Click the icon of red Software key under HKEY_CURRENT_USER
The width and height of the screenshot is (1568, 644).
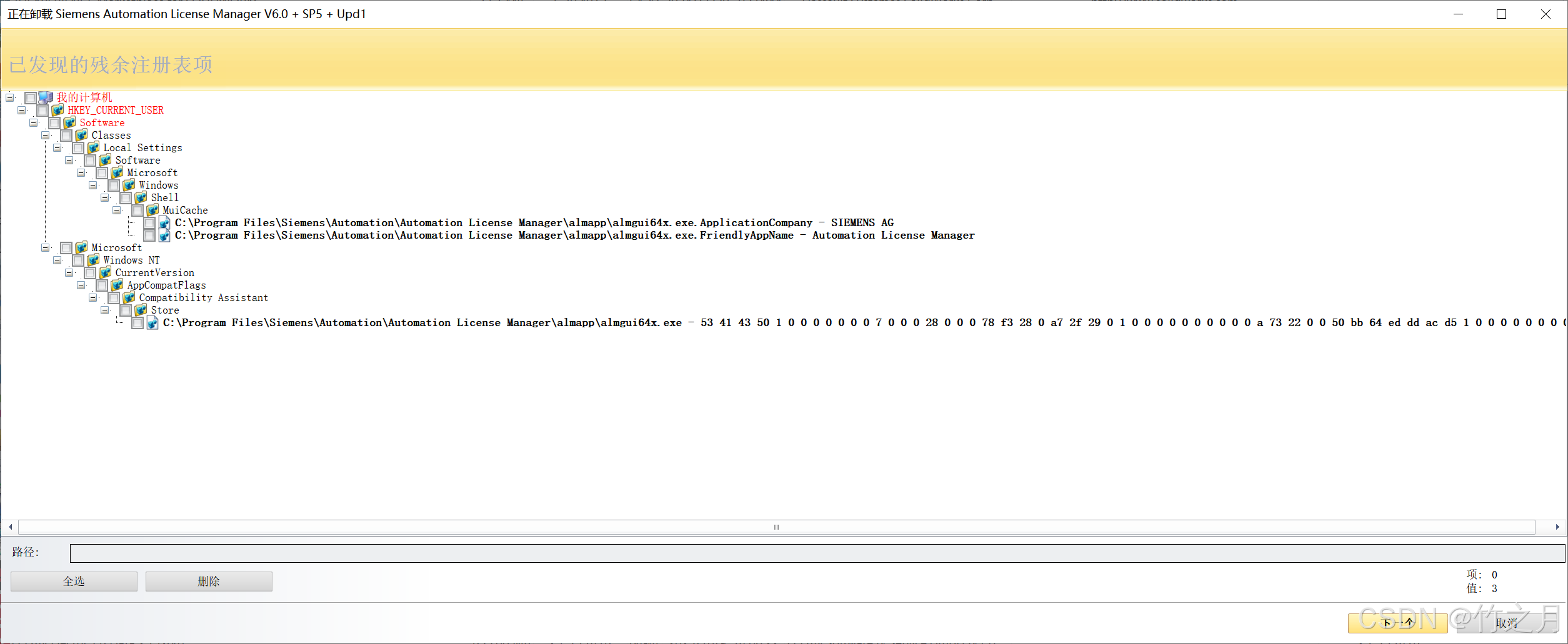[69, 122]
